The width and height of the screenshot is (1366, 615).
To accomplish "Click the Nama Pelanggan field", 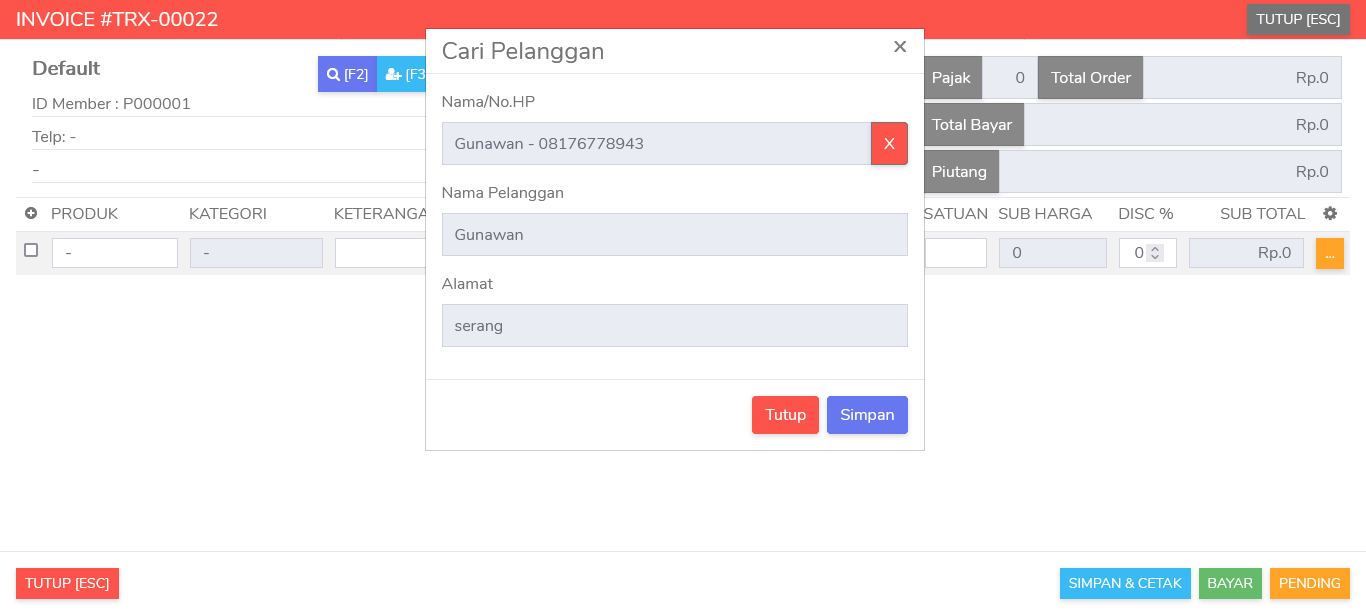I will 675,235.
